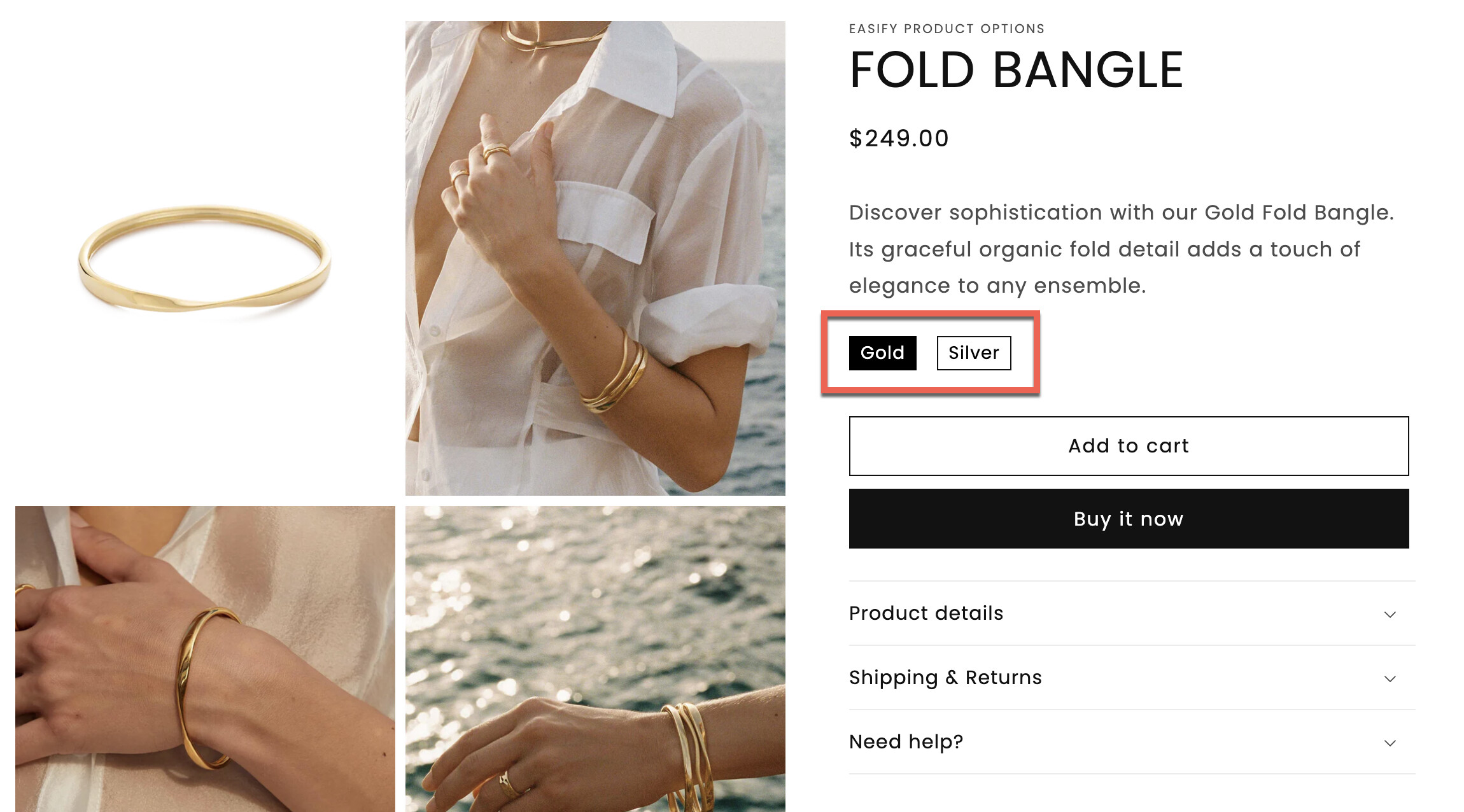
Task: Click the Product details chevron arrow
Action: coord(1390,614)
